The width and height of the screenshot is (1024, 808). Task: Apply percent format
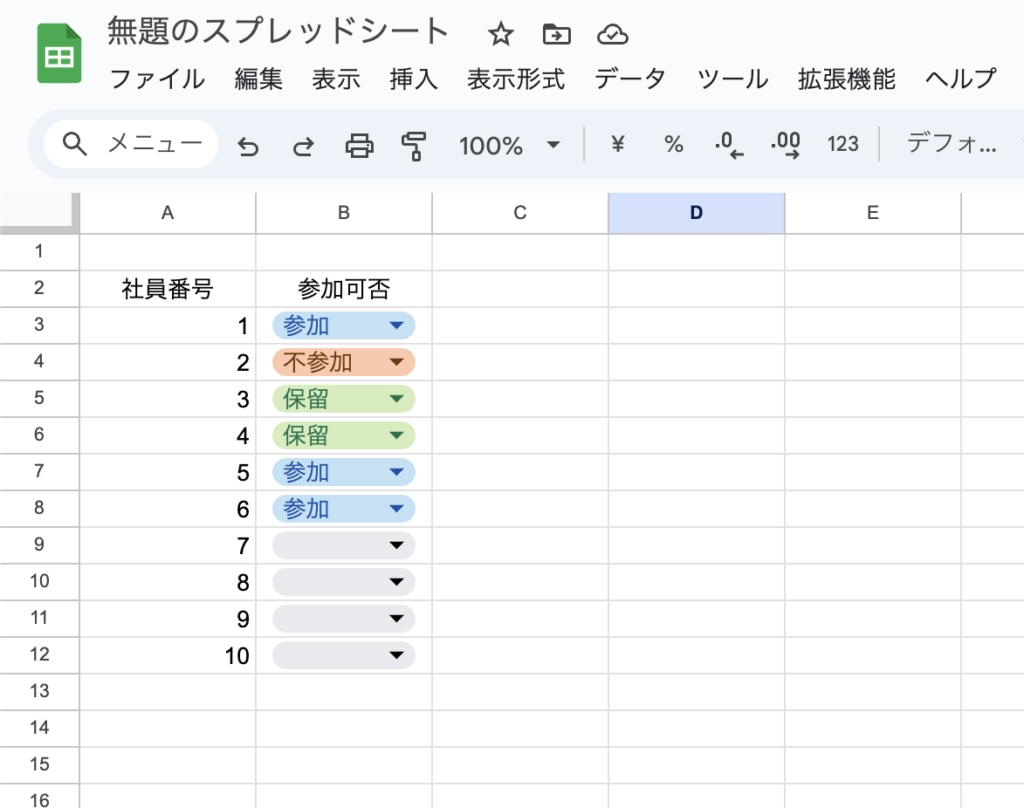click(x=673, y=144)
